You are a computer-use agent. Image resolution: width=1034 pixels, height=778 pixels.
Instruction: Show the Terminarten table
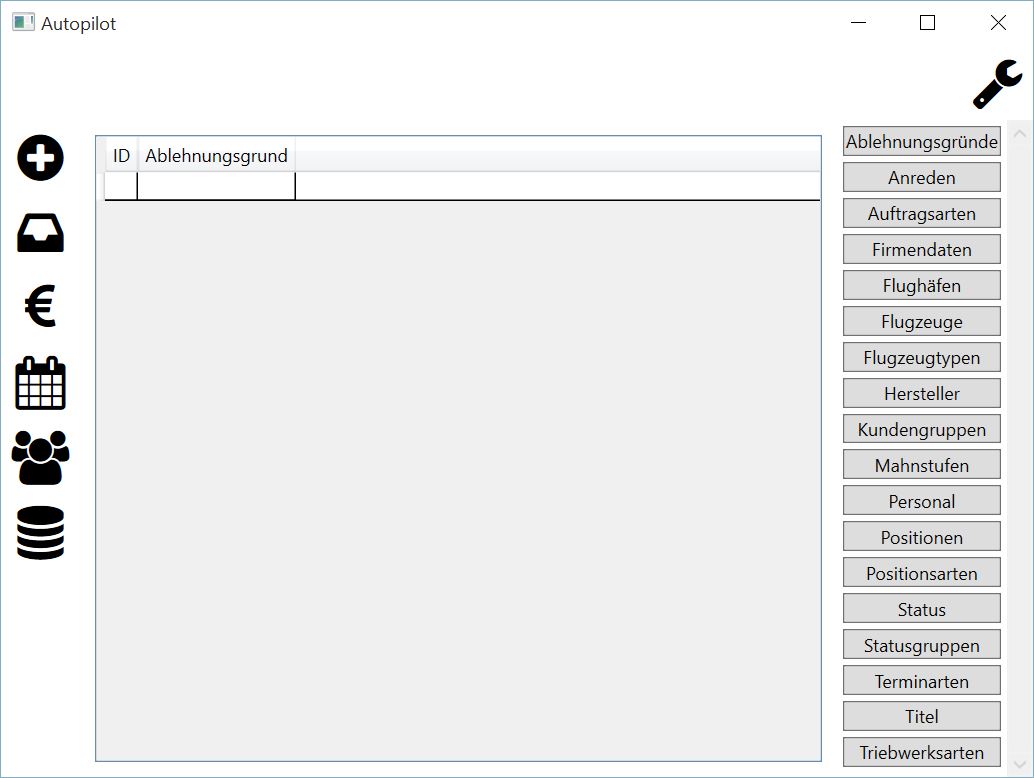pos(921,681)
